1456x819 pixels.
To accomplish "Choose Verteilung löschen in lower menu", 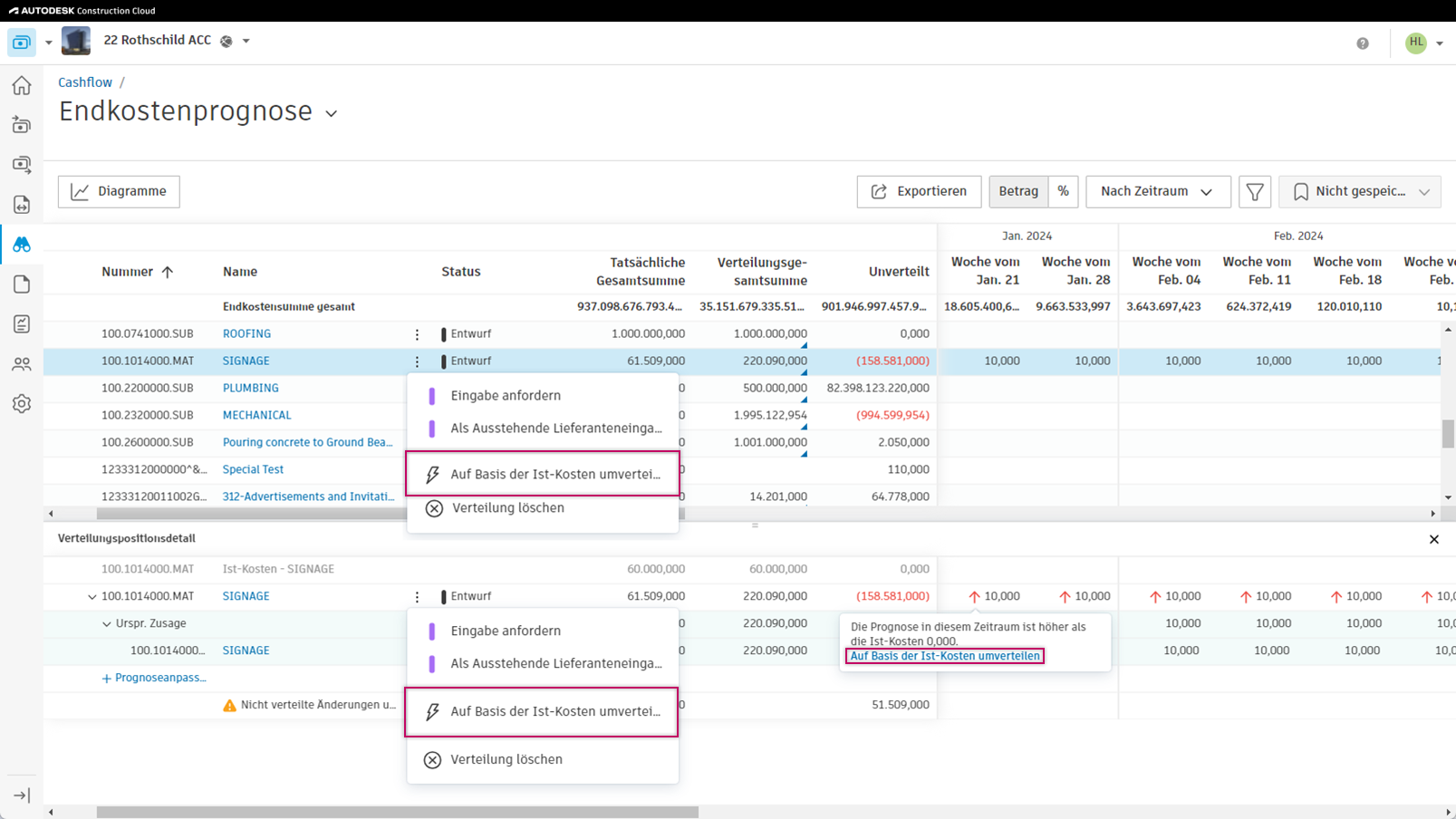I will pos(543,760).
